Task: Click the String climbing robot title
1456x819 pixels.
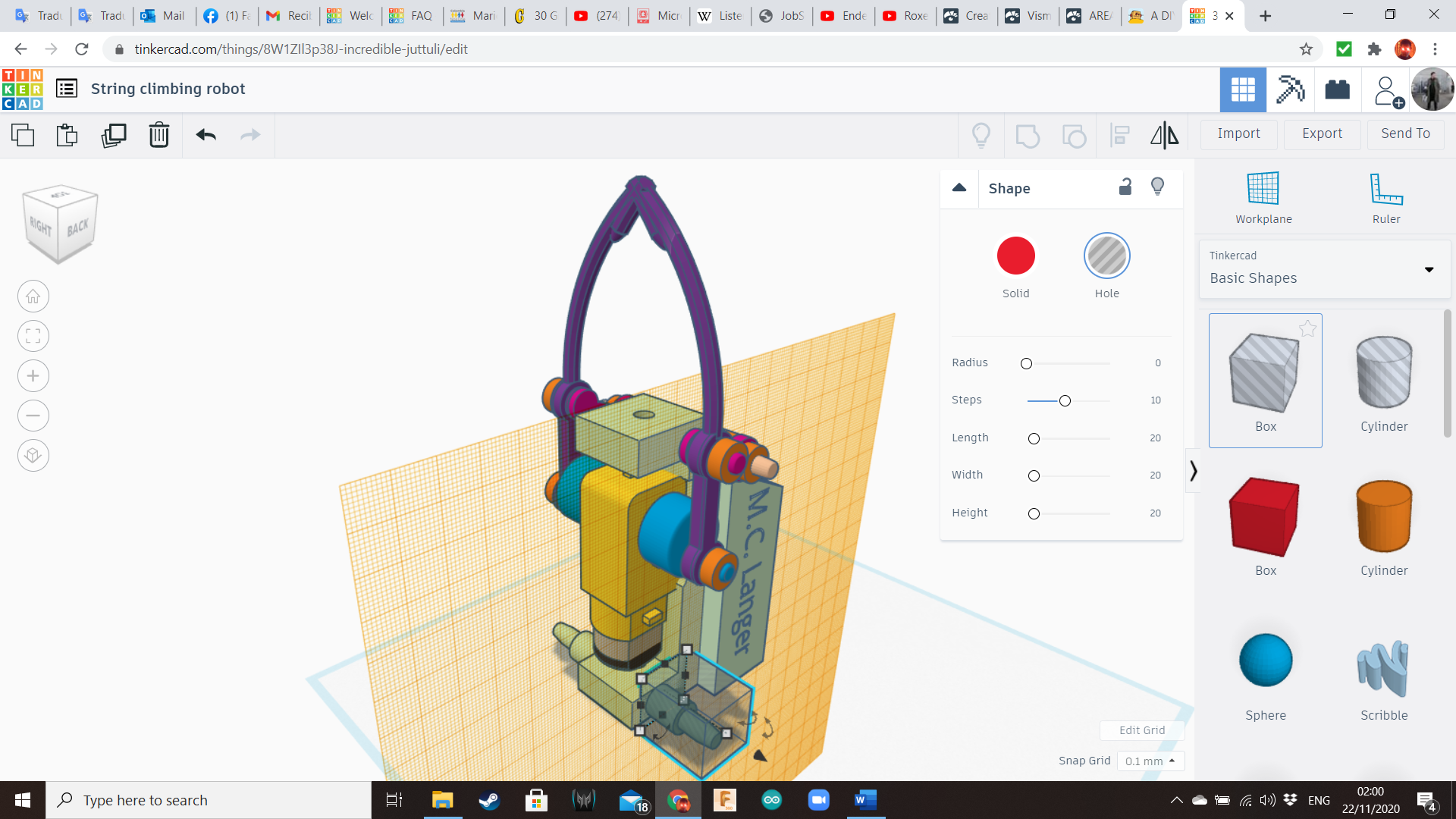Action: 168,89
